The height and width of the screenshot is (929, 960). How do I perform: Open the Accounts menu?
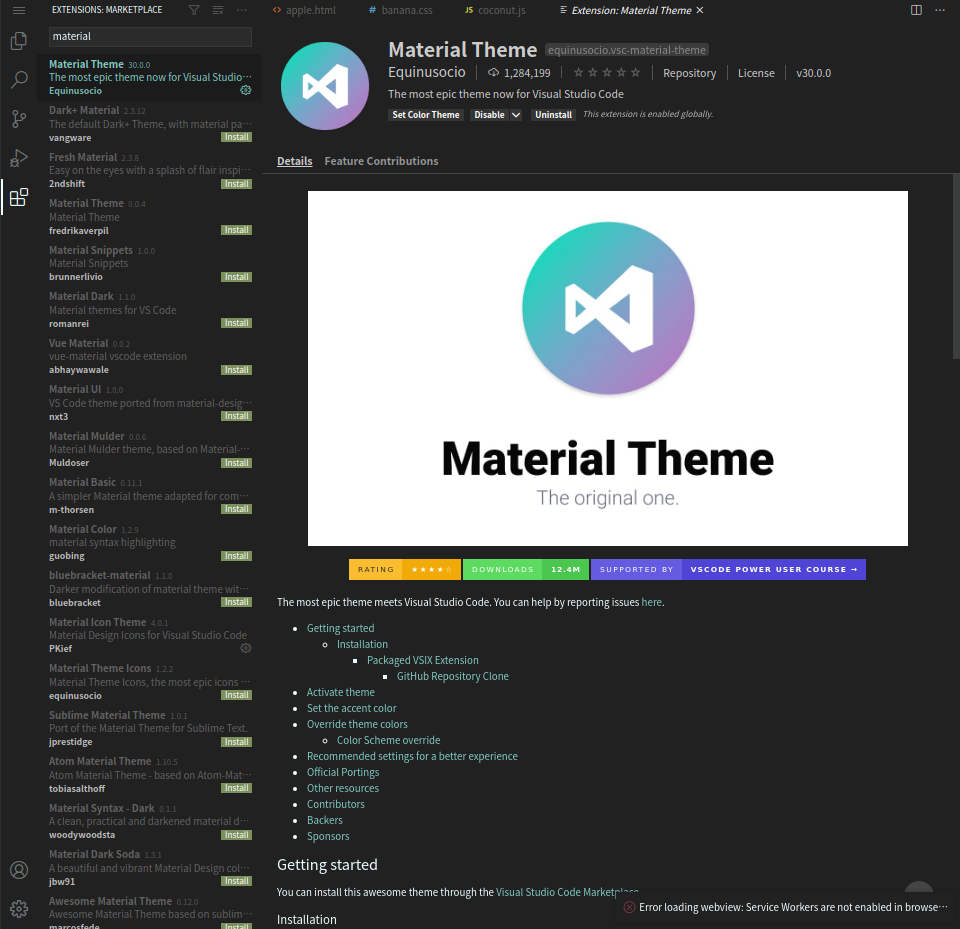point(19,870)
